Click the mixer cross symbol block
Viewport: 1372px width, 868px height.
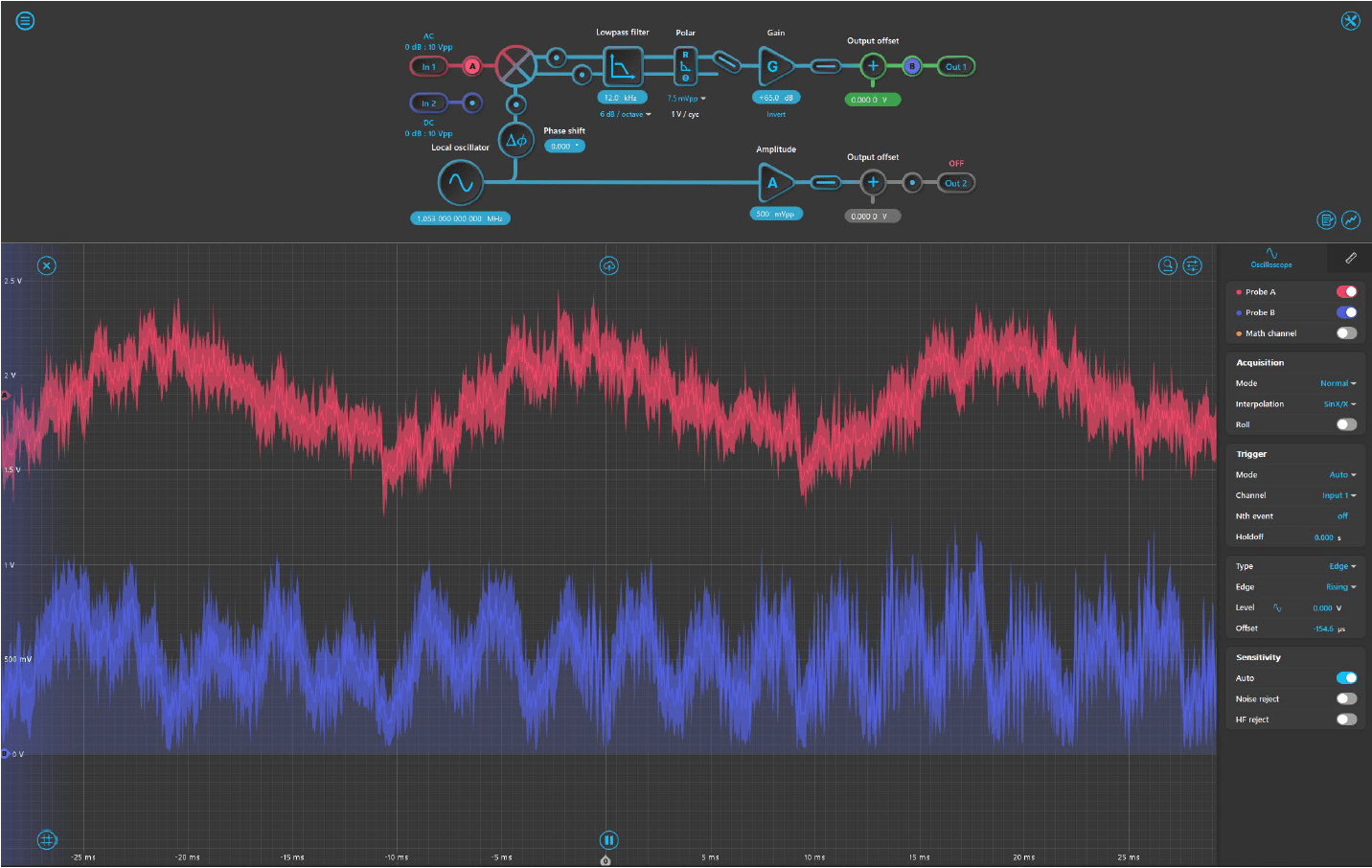(515, 66)
